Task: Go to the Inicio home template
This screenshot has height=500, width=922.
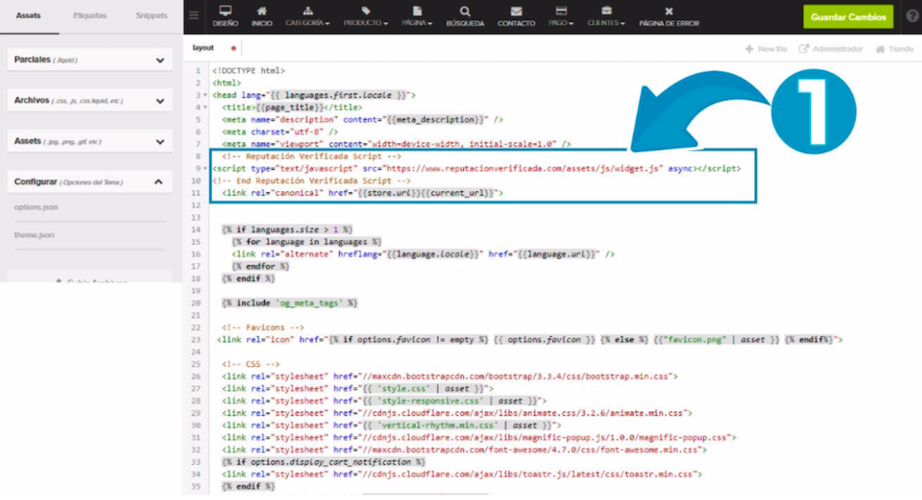Action: pyautogui.click(x=262, y=16)
